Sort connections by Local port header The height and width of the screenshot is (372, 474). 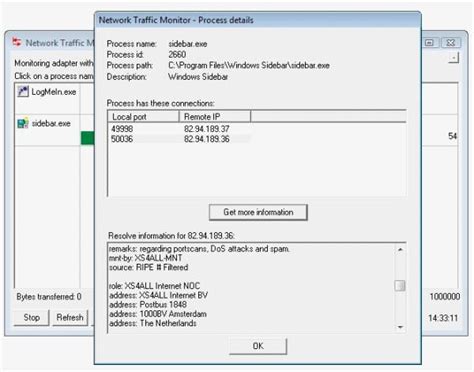(x=143, y=117)
